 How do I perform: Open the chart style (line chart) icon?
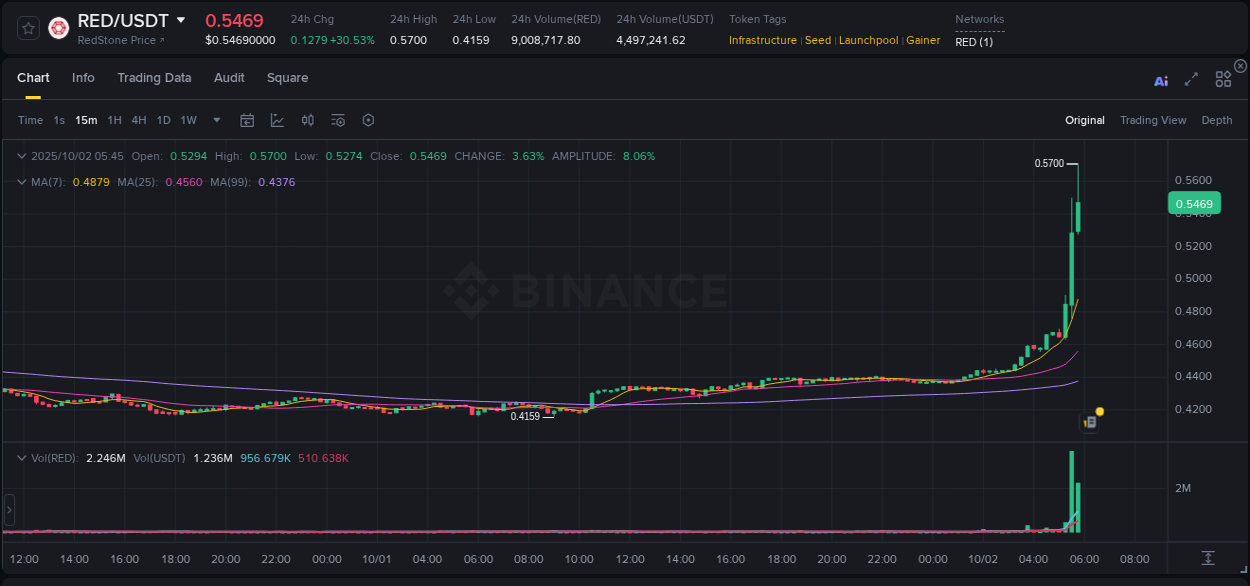276,119
